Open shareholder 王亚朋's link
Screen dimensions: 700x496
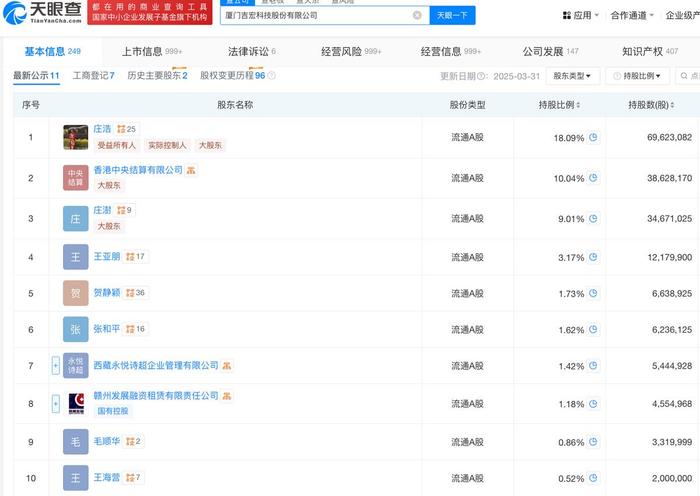tap(107, 256)
